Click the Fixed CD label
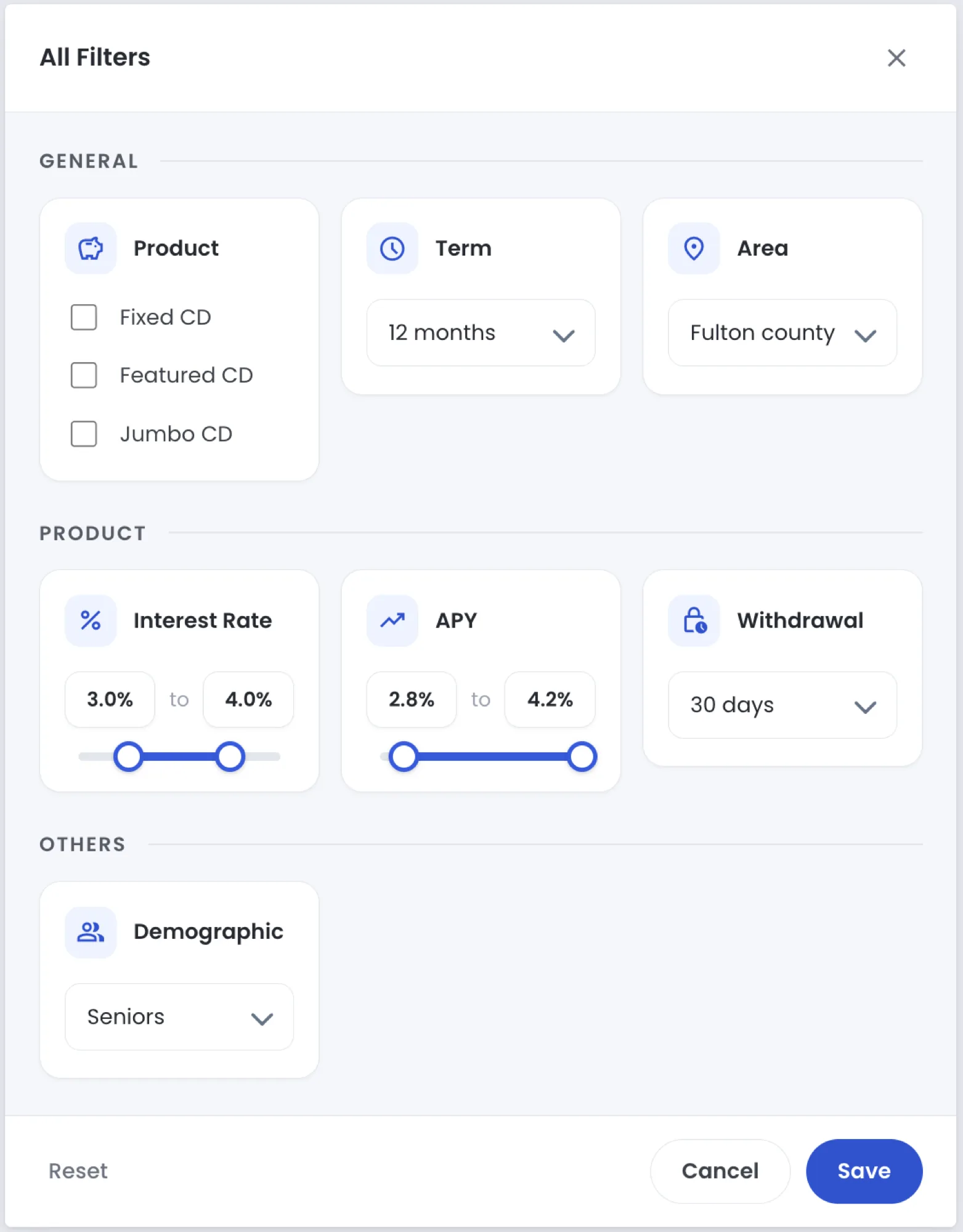Viewport: 963px width, 1232px height. coord(165,317)
